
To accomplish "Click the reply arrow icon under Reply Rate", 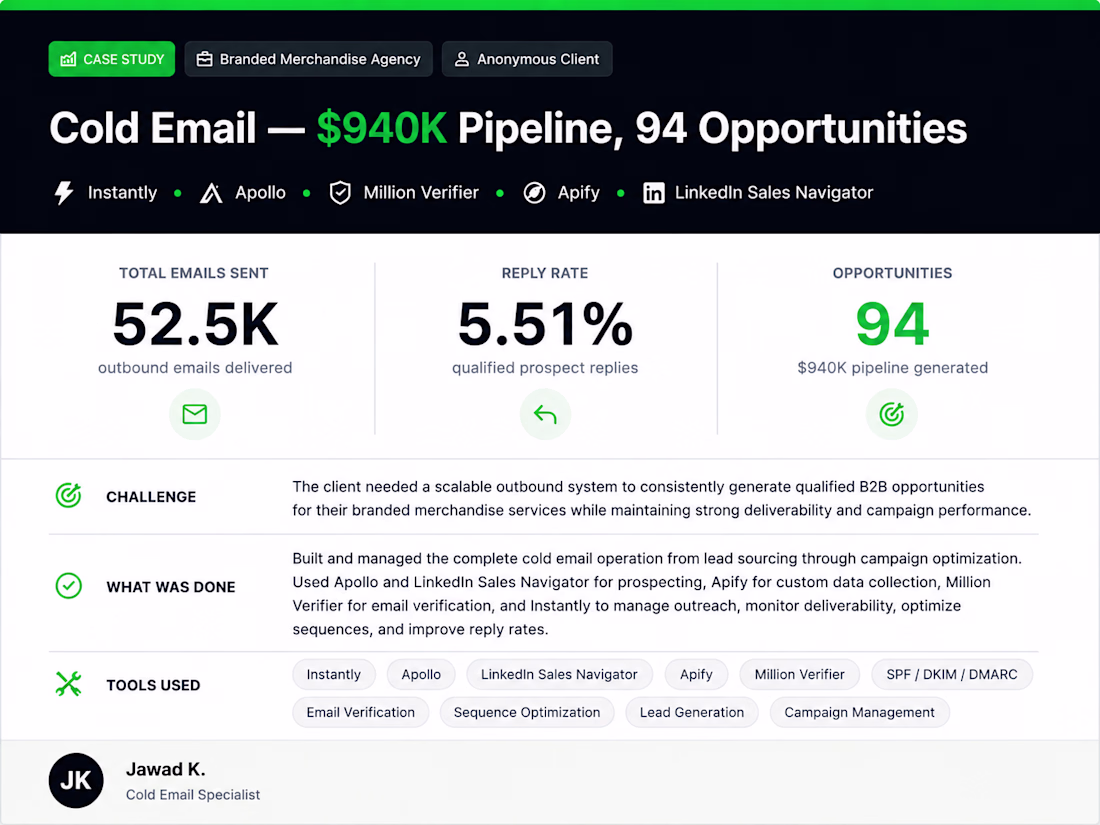I will [x=545, y=414].
